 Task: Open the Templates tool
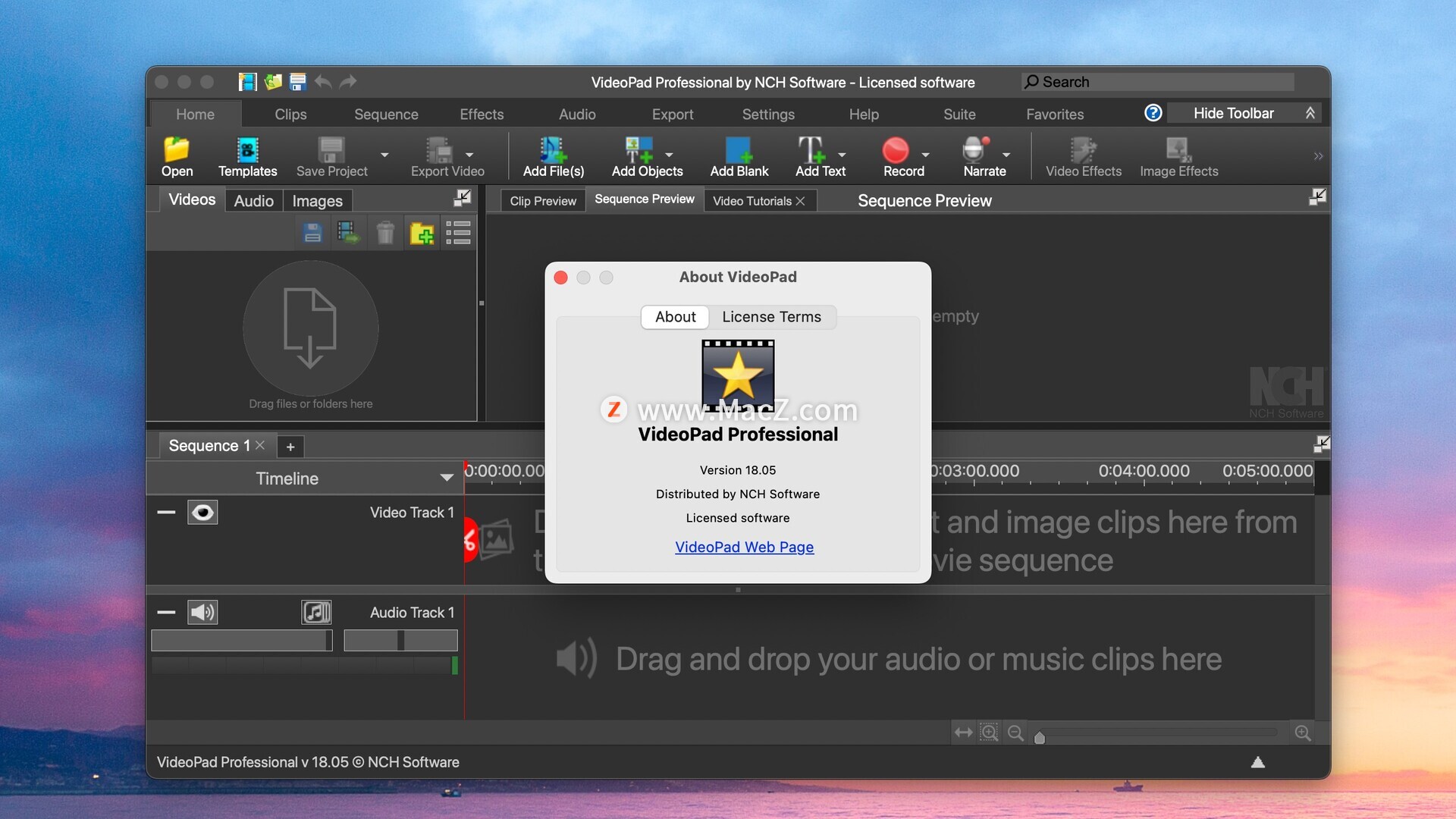pos(247,150)
